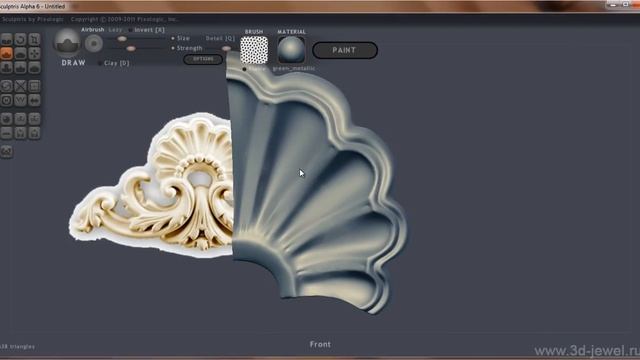Toggle the Strength pressure dot
The image size is (640, 360).
pos(173,48)
